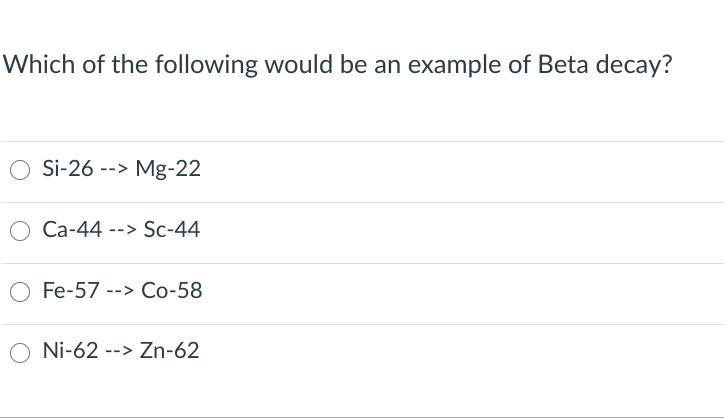Click the Beta decay question text

tap(338, 65)
